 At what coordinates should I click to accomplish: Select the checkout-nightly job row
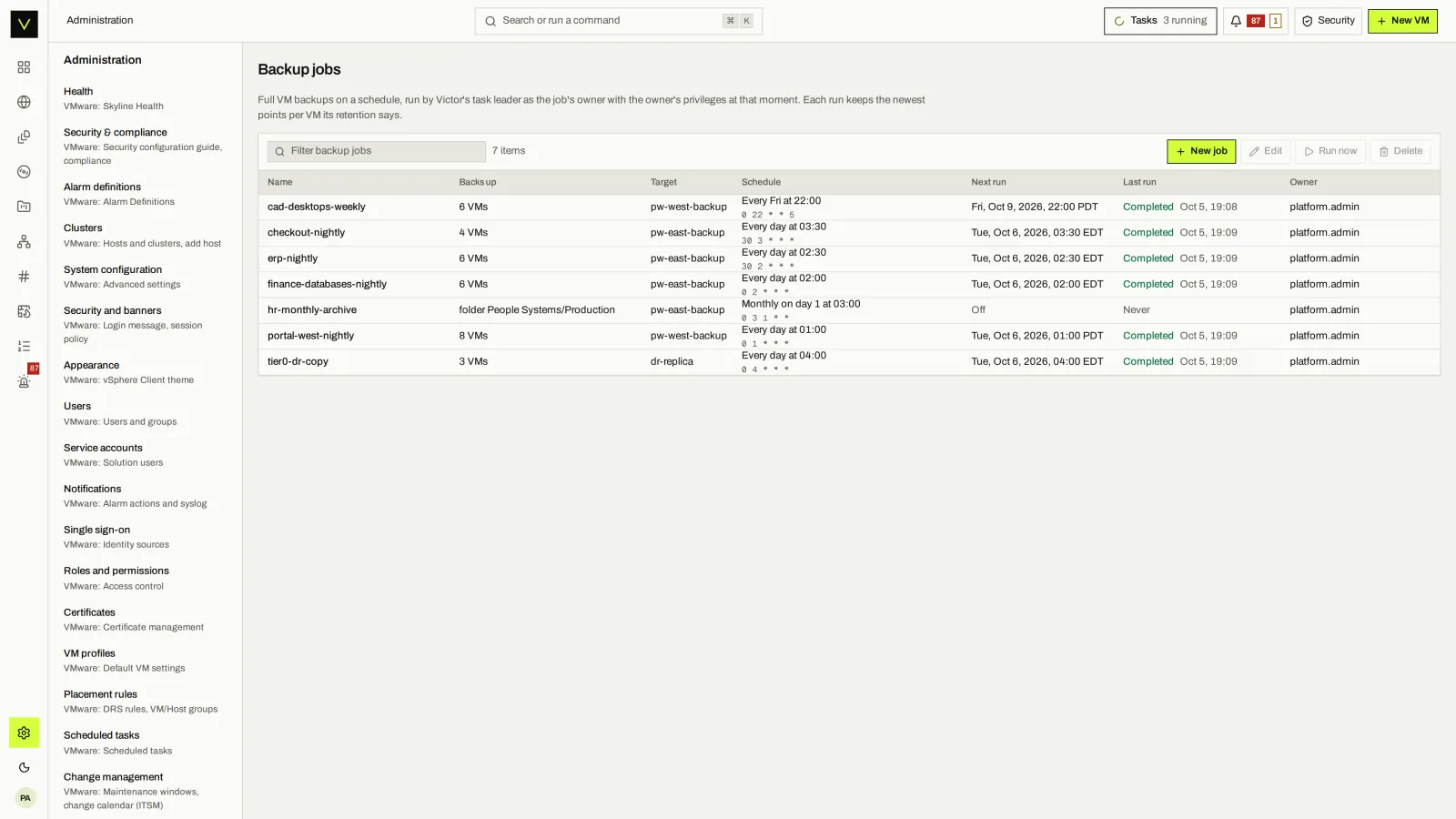coord(848,233)
